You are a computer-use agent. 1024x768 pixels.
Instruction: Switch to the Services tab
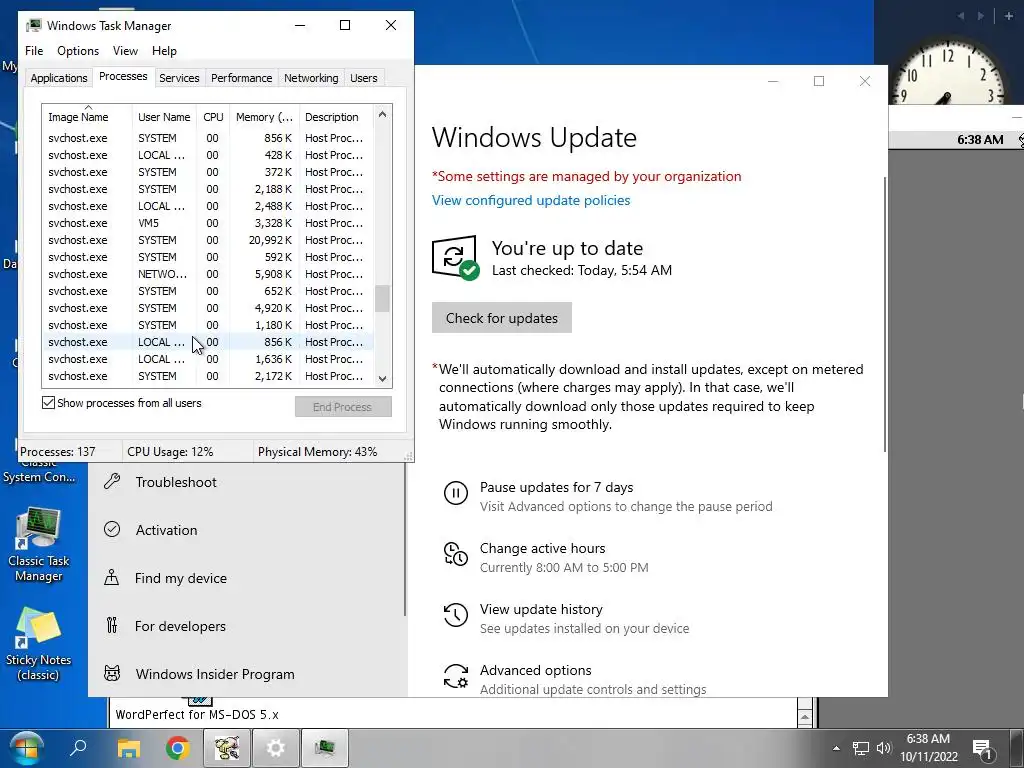[179, 78]
